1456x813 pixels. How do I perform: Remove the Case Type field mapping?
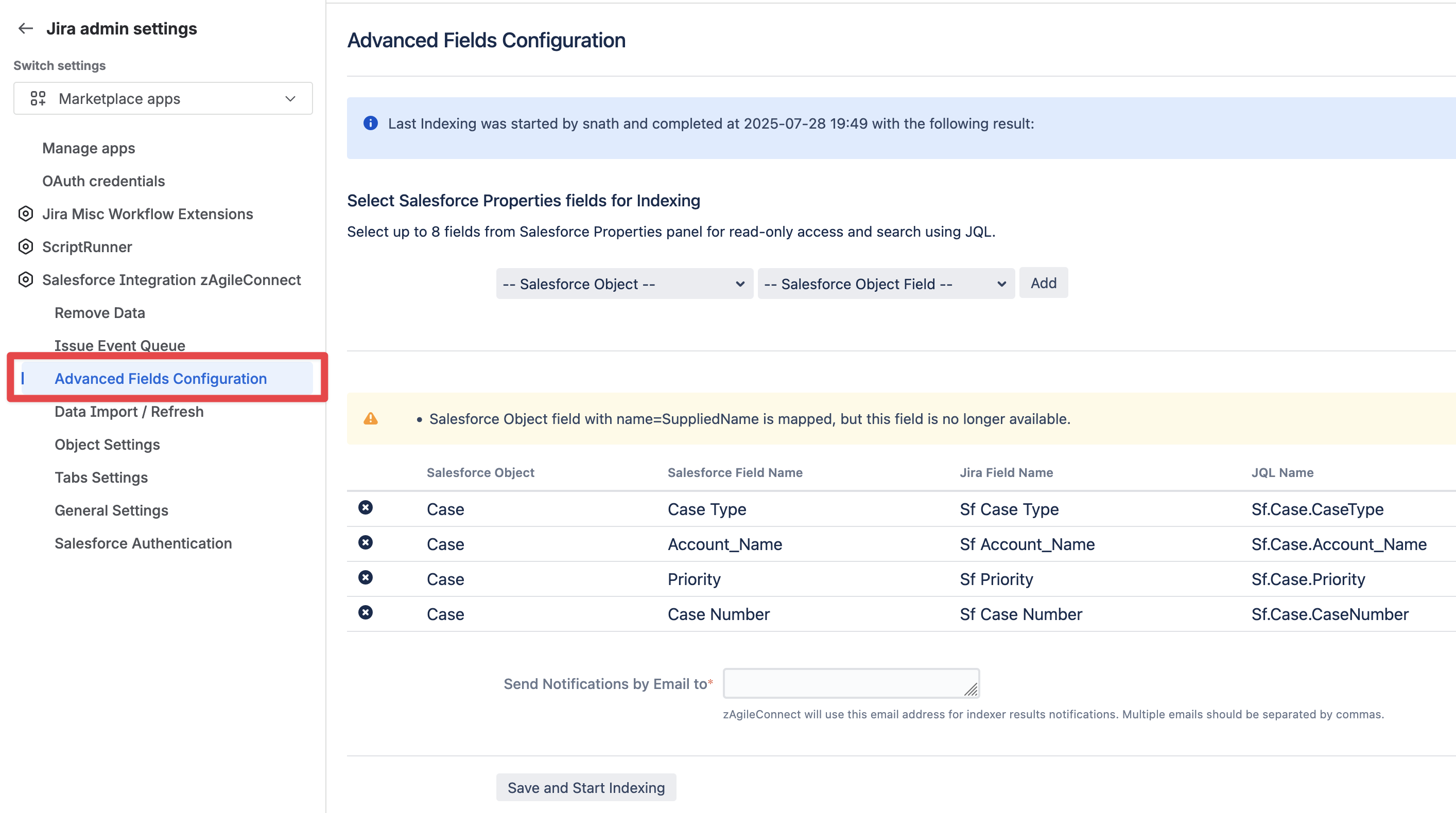[x=366, y=507]
